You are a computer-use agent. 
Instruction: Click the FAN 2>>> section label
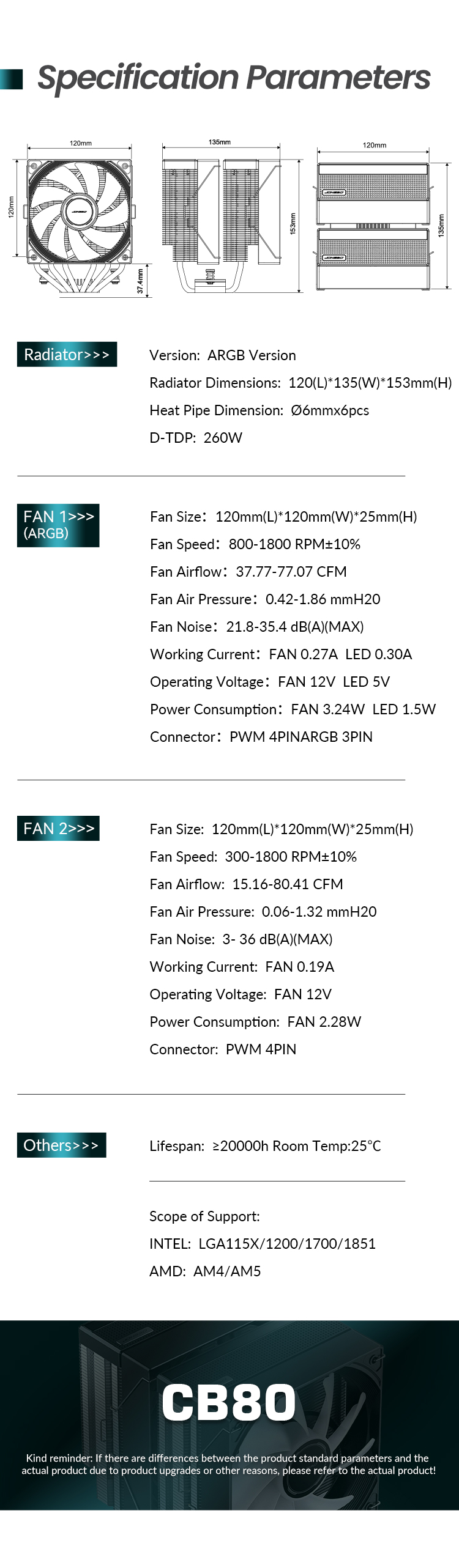(58, 829)
